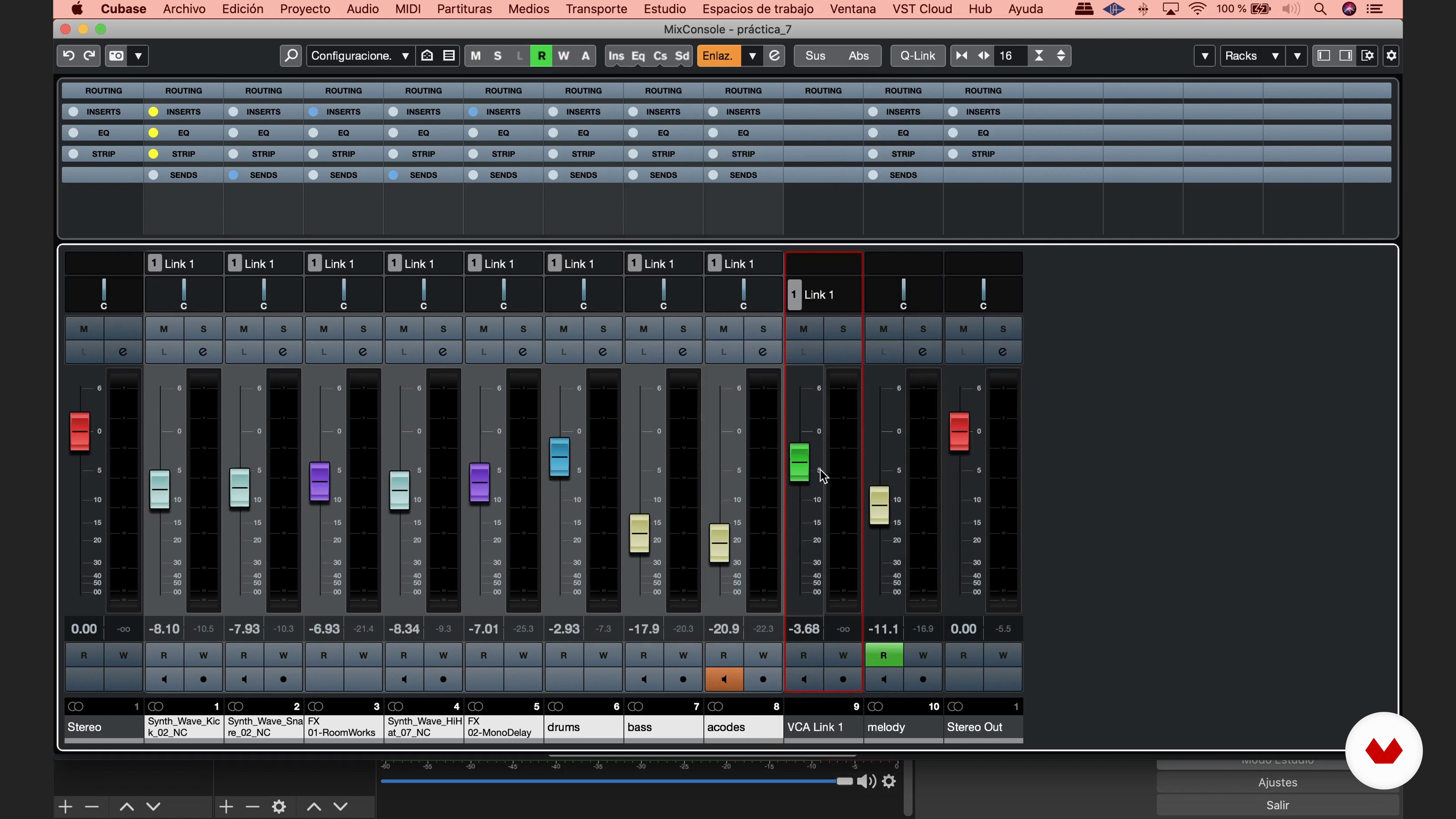
Task: Open edit channel settings for drums
Action: tap(603, 351)
